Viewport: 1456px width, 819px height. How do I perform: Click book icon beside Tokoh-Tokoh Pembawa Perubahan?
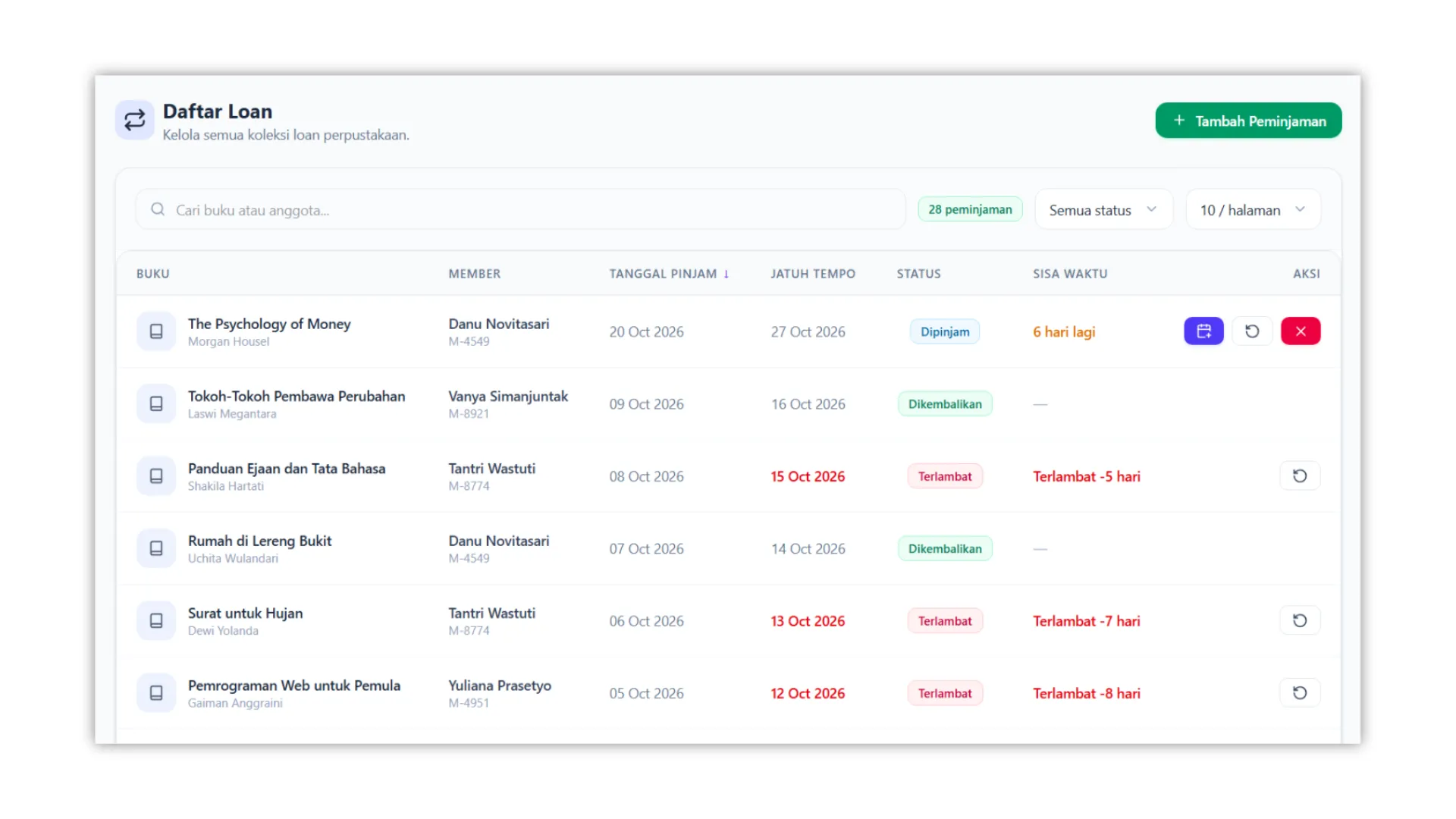(156, 404)
